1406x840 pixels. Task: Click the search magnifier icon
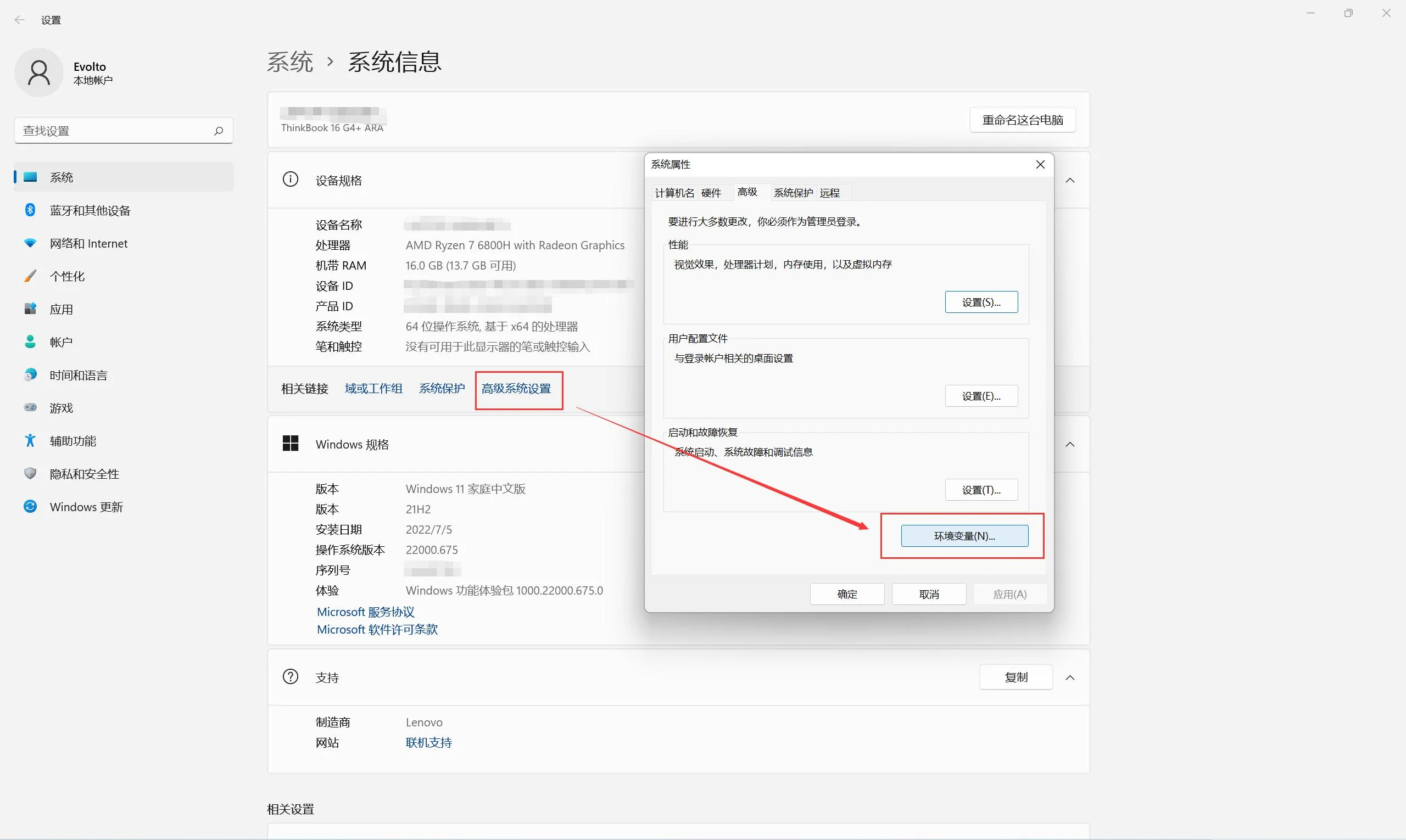(x=219, y=131)
